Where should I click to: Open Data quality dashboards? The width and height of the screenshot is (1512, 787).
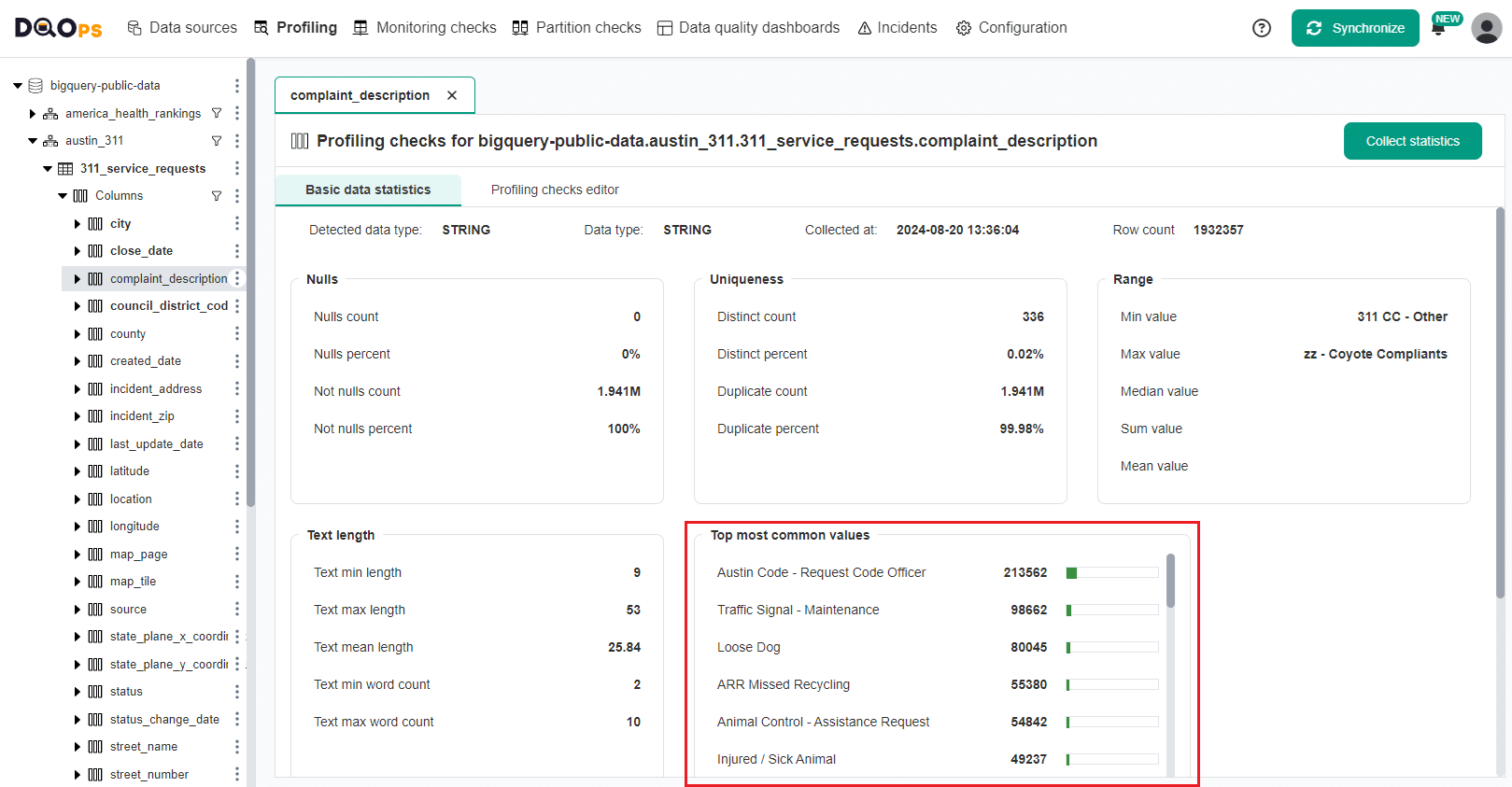point(748,28)
